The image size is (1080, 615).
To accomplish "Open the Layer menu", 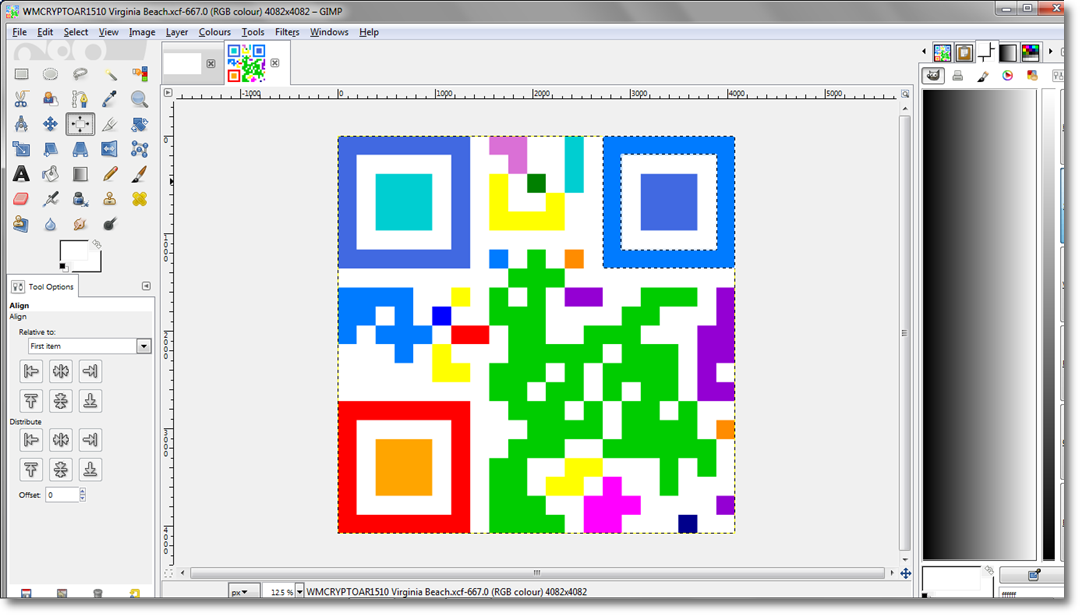I will pyautogui.click(x=177, y=32).
